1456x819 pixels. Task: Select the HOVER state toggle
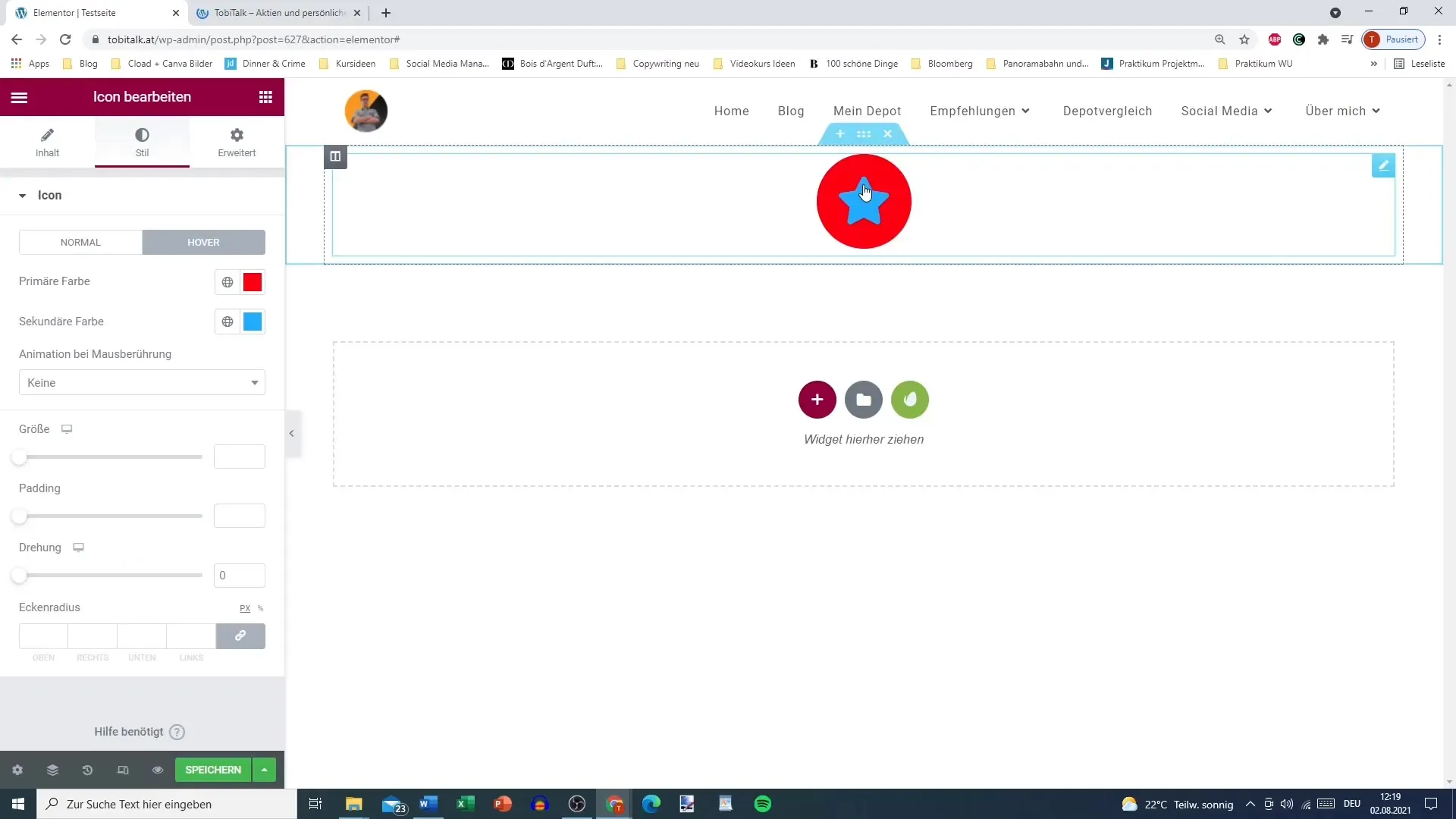click(x=203, y=242)
